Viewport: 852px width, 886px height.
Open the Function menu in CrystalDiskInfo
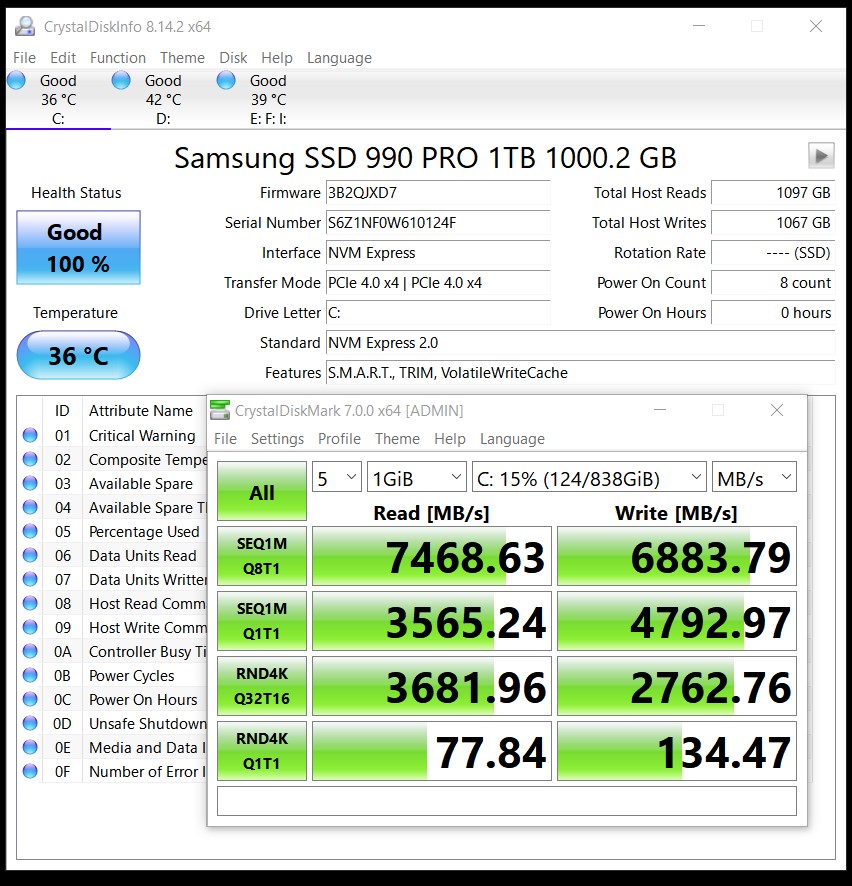pos(118,58)
